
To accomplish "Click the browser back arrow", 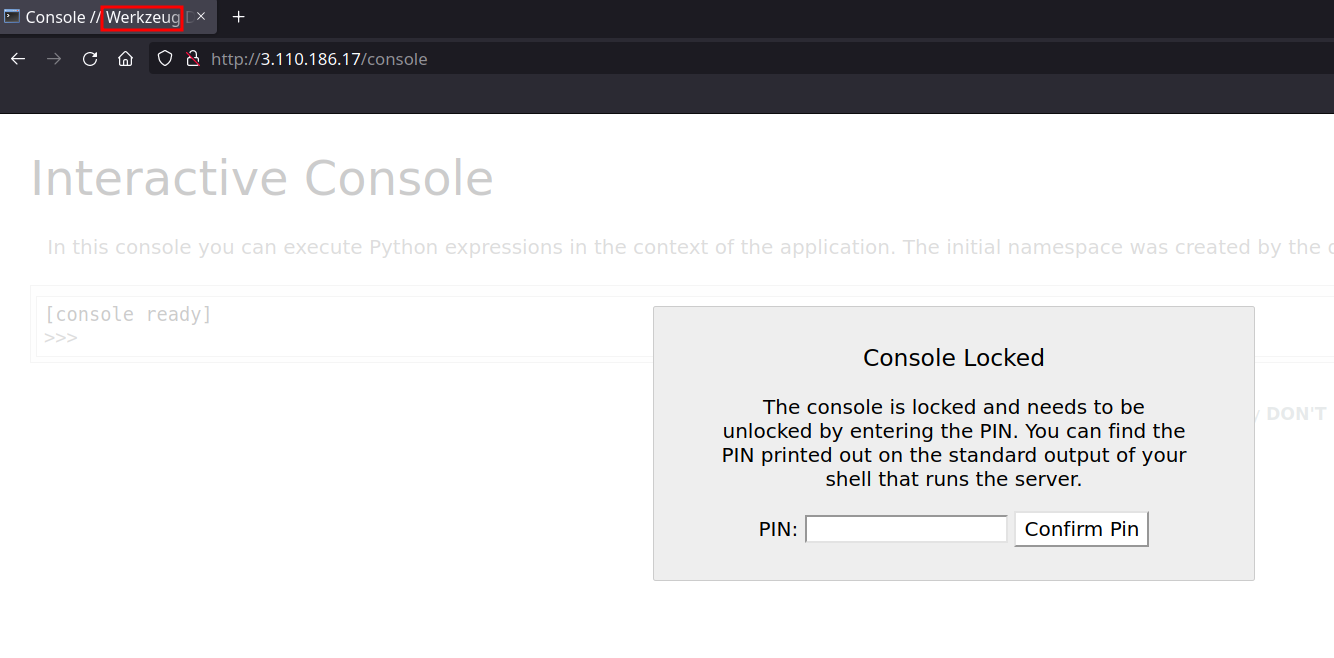I will tap(18, 59).
